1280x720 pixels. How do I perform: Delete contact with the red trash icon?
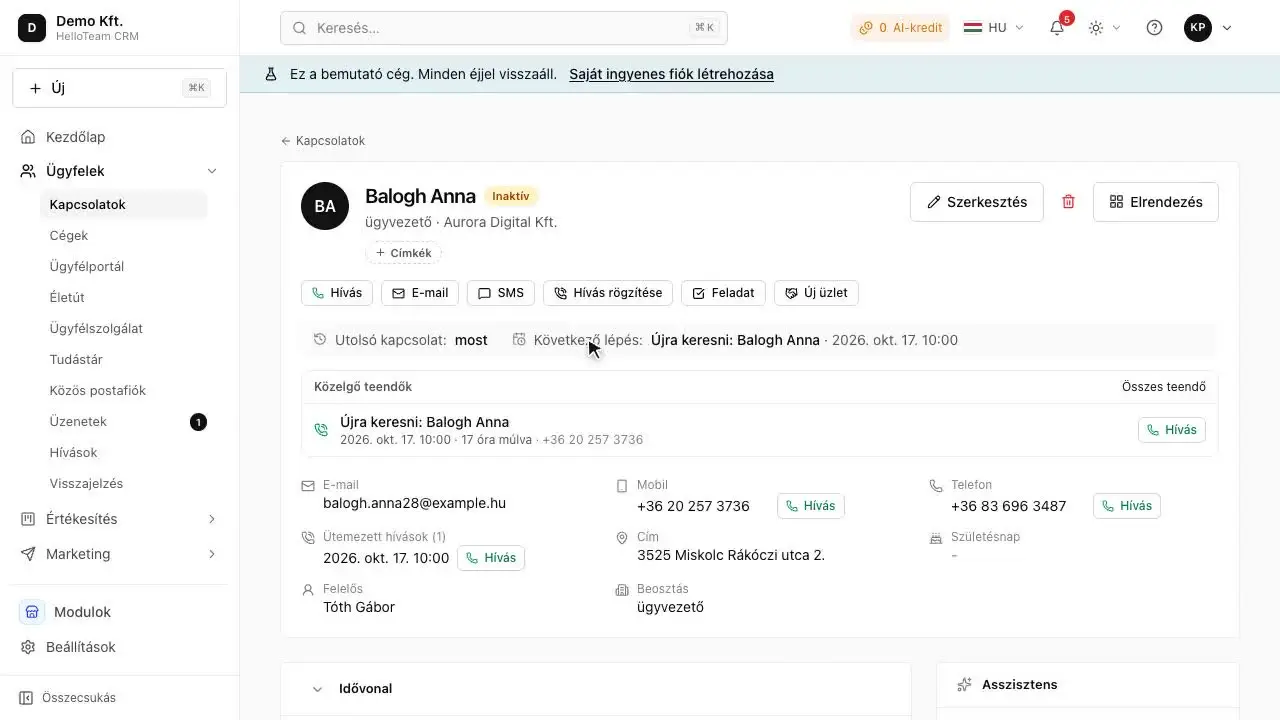point(1068,202)
